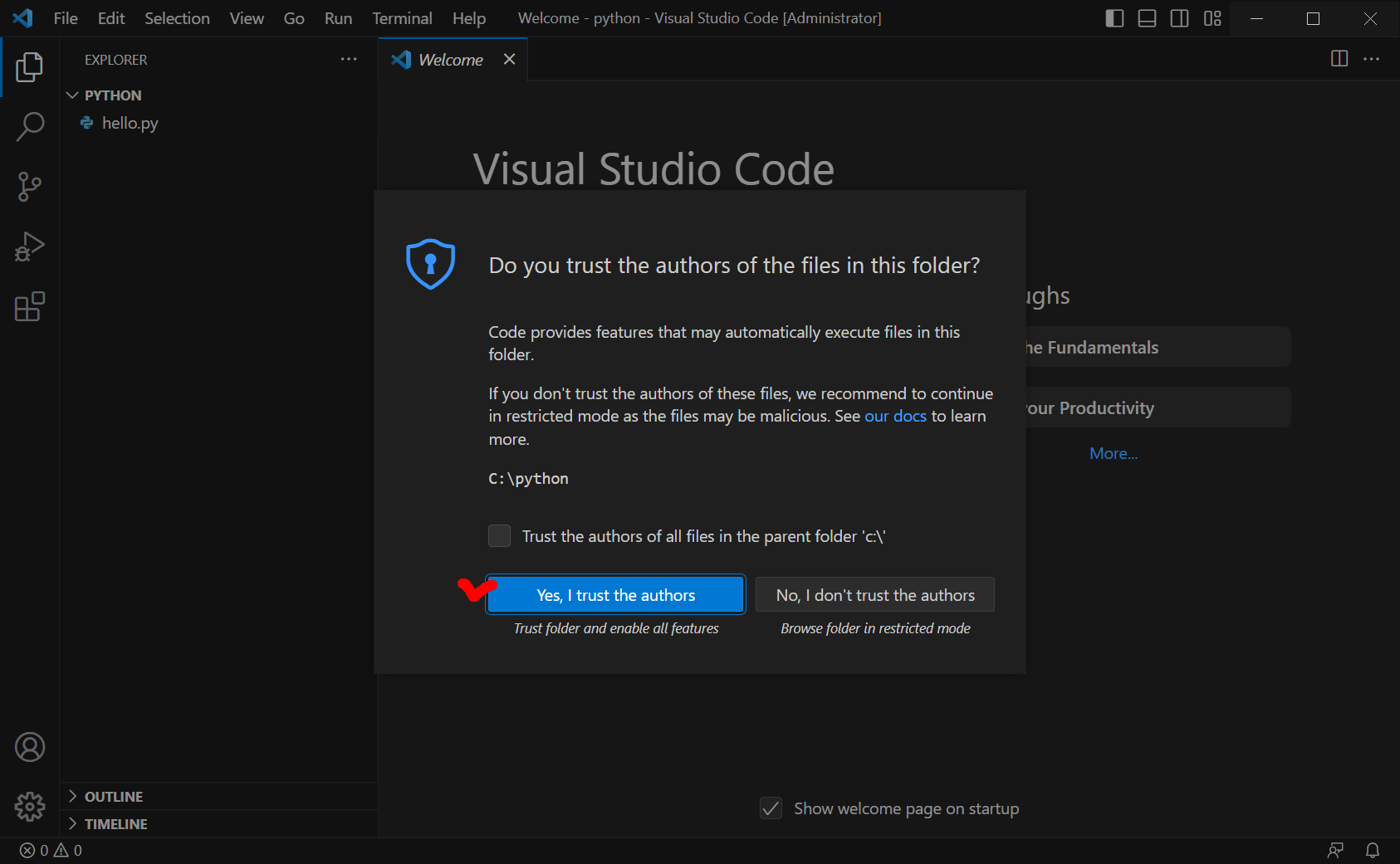
Task: Open the Go menu
Action: [x=294, y=18]
